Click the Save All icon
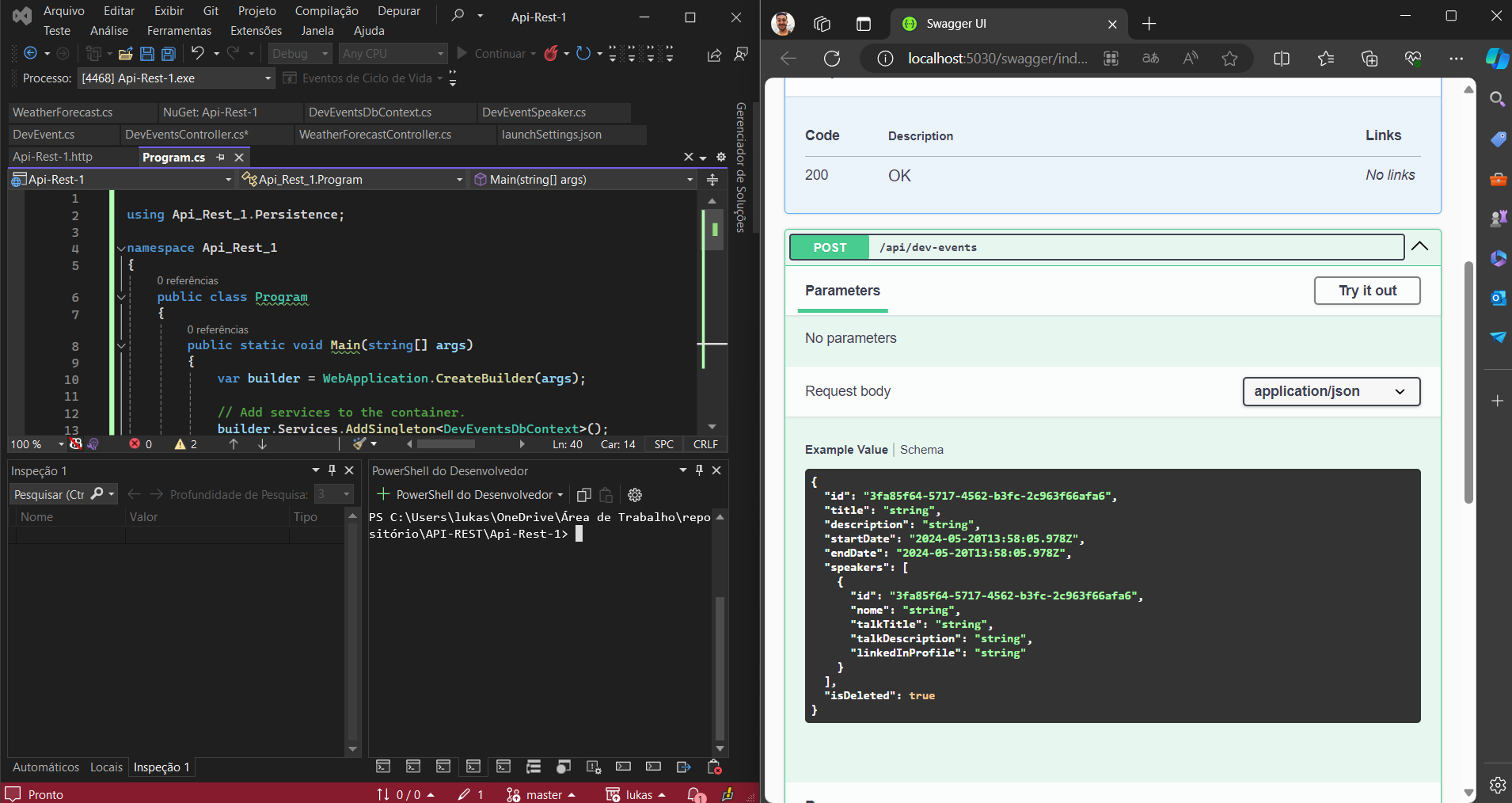The image size is (1512, 803). coord(169,54)
